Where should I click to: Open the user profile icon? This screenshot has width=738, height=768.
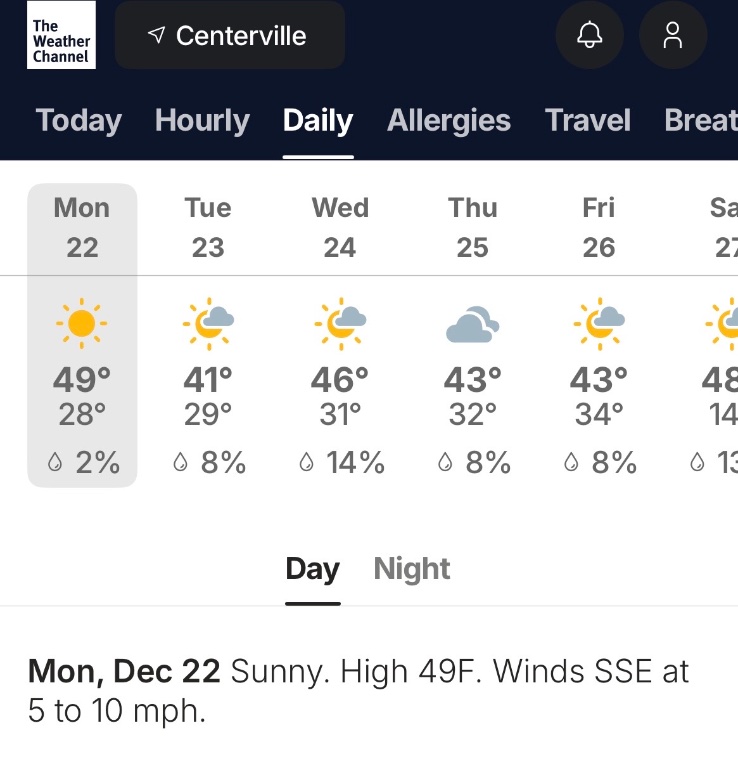(x=673, y=36)
